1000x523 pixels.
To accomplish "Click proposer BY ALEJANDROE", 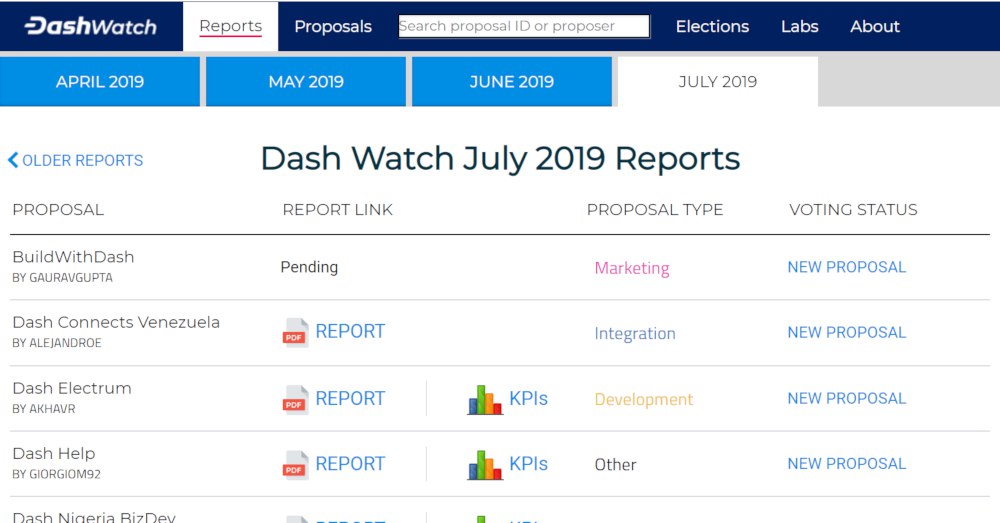I will tap(57, 343).
